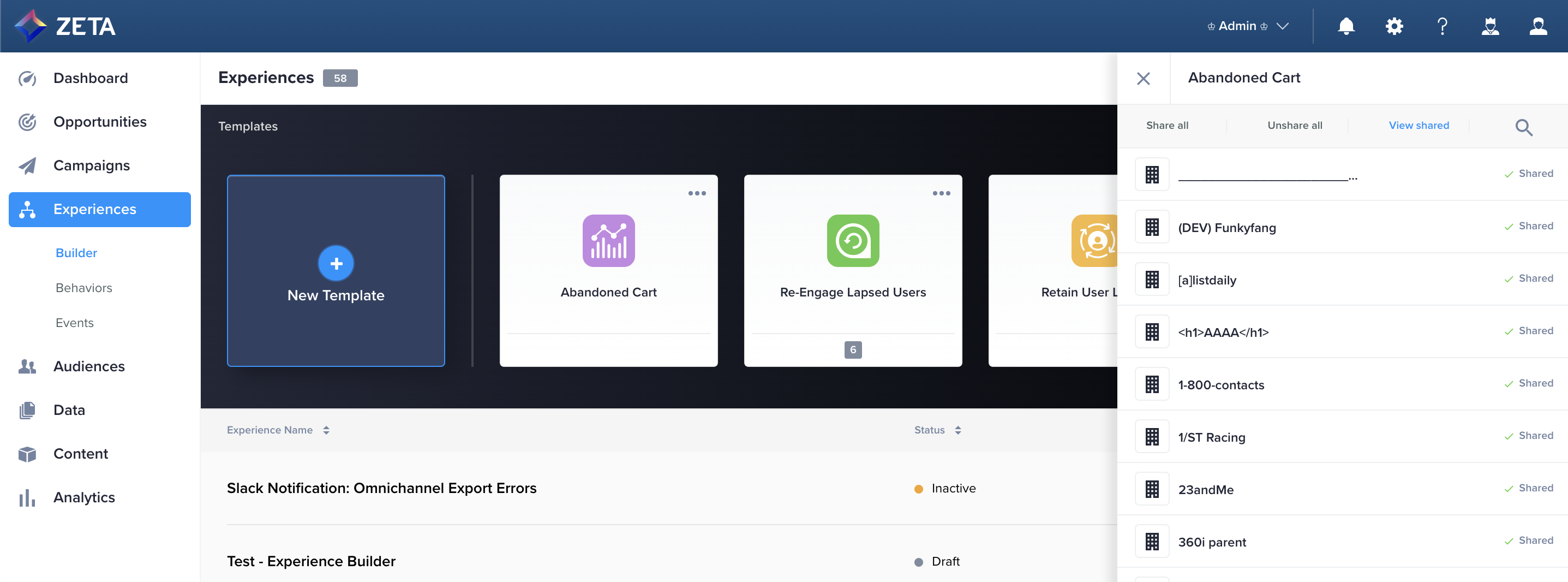
Task: Open the user profile icon
Action: (x=1538, y=26)
